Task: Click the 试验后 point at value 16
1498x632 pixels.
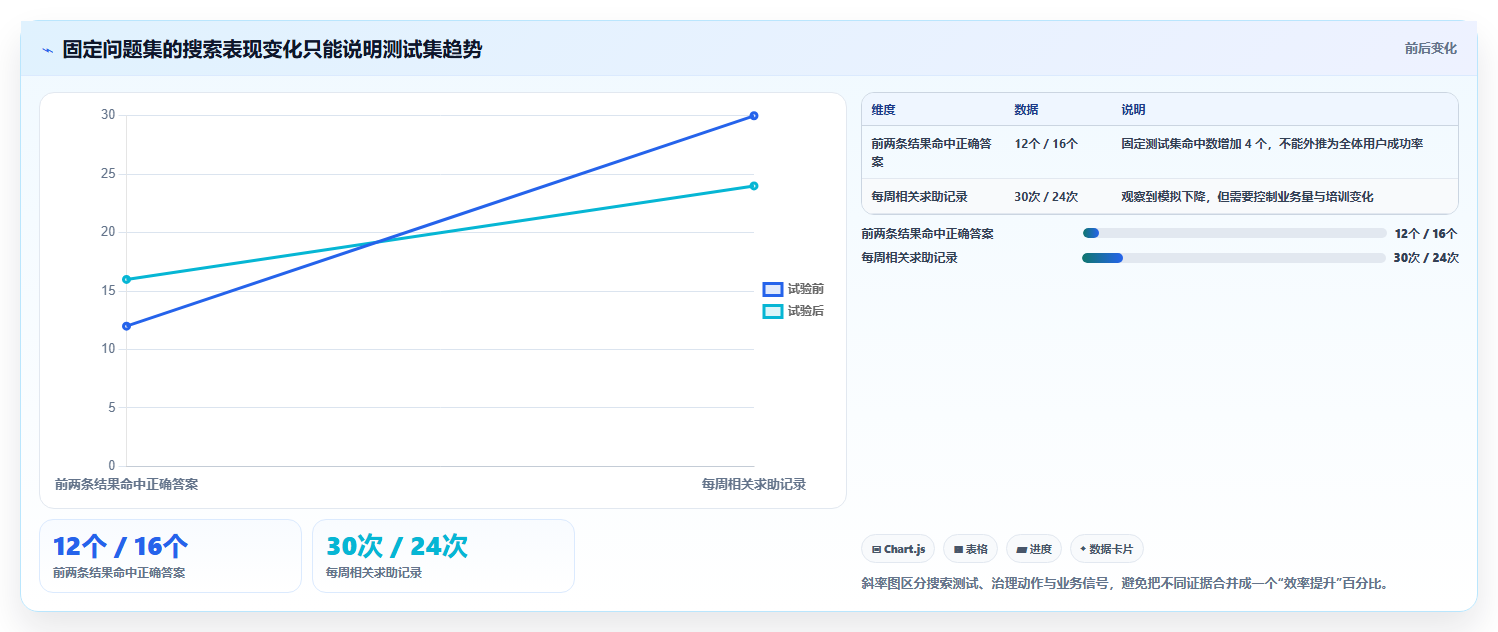Action: [126, 279]
